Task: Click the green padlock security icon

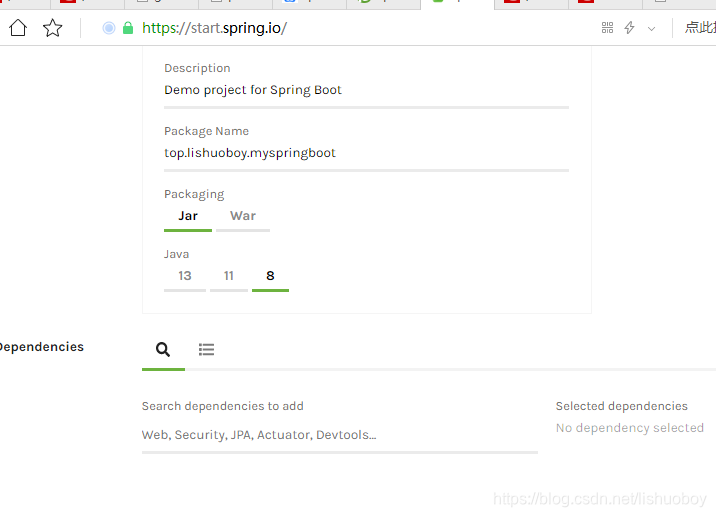Action: pos(128,28)
